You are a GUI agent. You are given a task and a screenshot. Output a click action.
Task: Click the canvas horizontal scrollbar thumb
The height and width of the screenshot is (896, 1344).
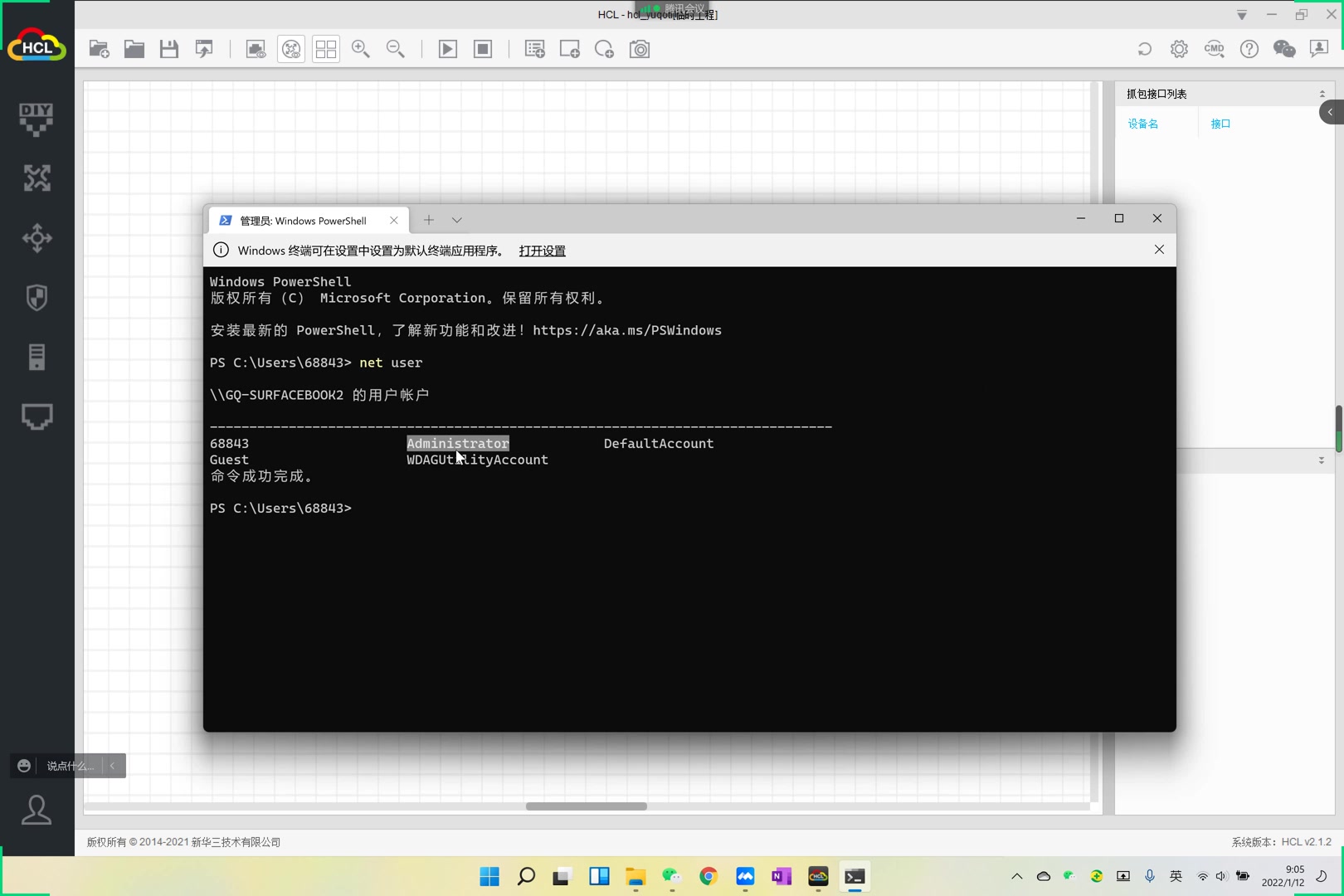point(587,806)
